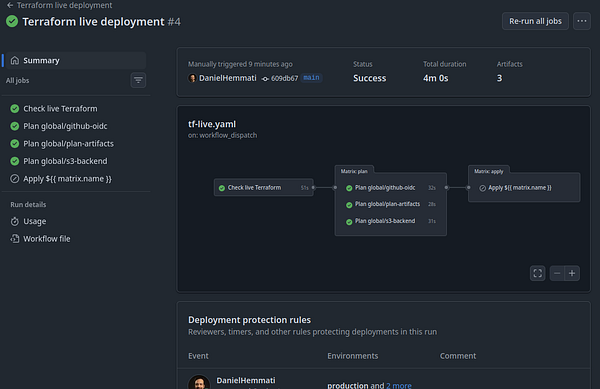Screen dimensions: 600x389
Task: Click the total duration 4m 0s
Action: (435, 78)
